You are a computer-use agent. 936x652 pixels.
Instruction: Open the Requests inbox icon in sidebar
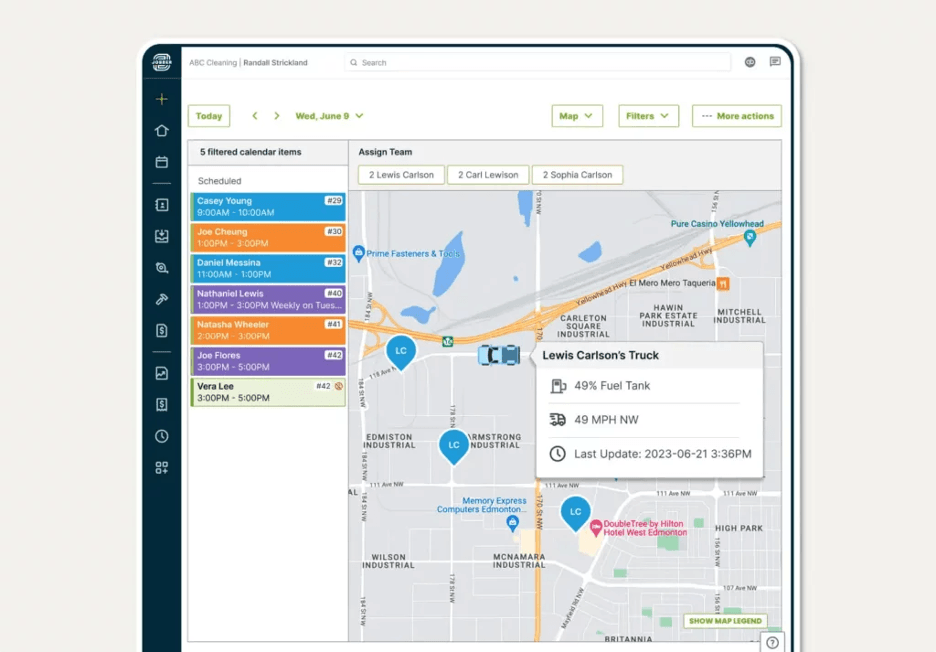(x=161, y=237)
